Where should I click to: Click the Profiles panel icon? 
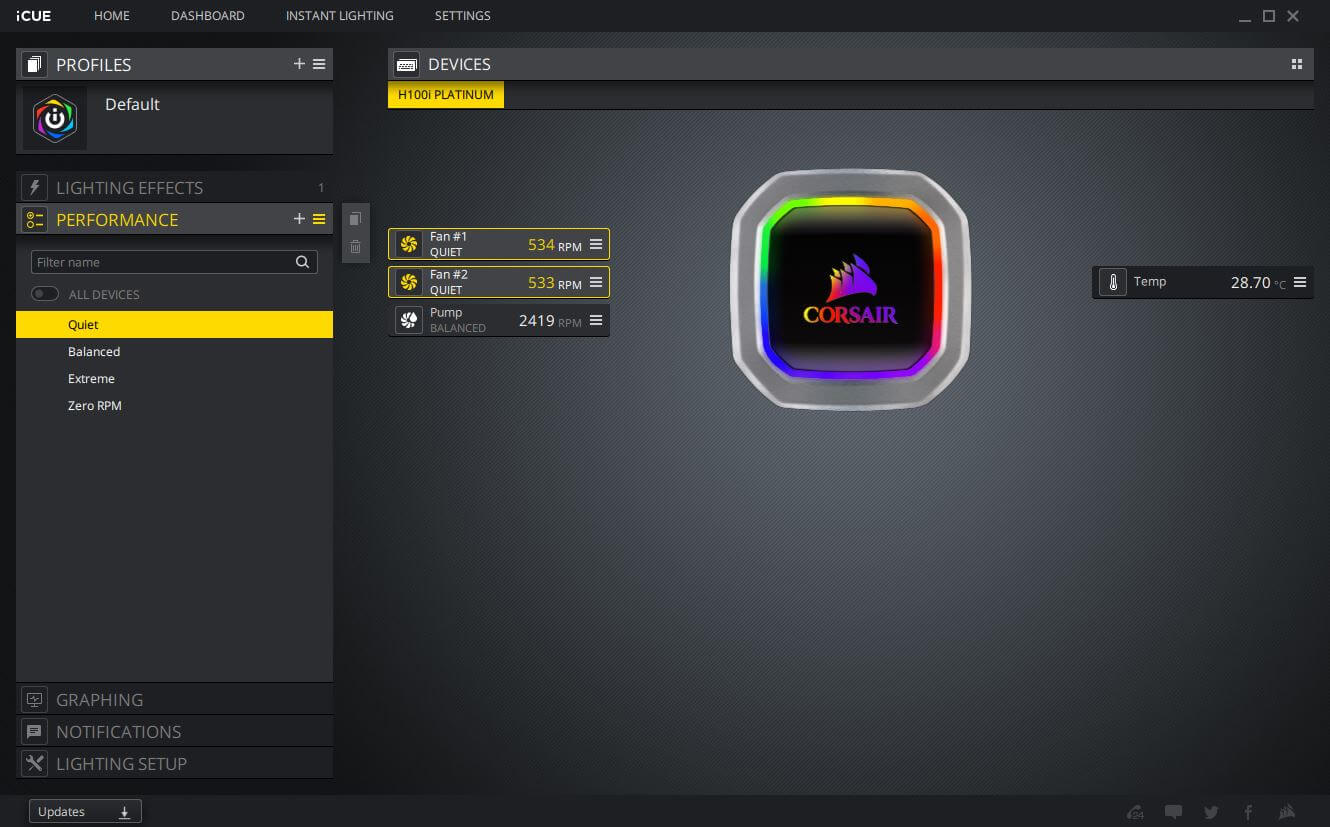(x=35, y=64)
